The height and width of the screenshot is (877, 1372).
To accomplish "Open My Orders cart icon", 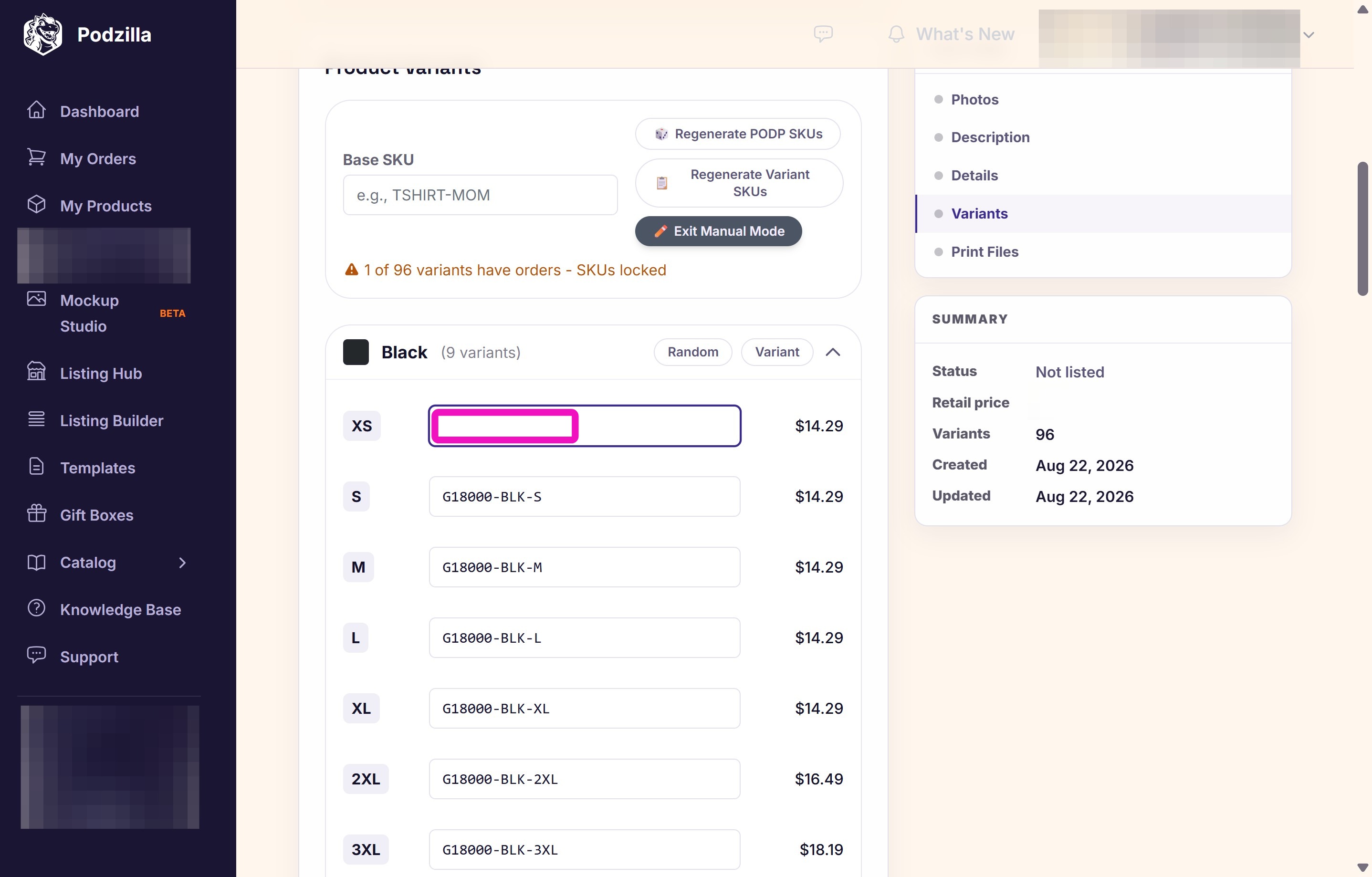I will pos(36,157).
